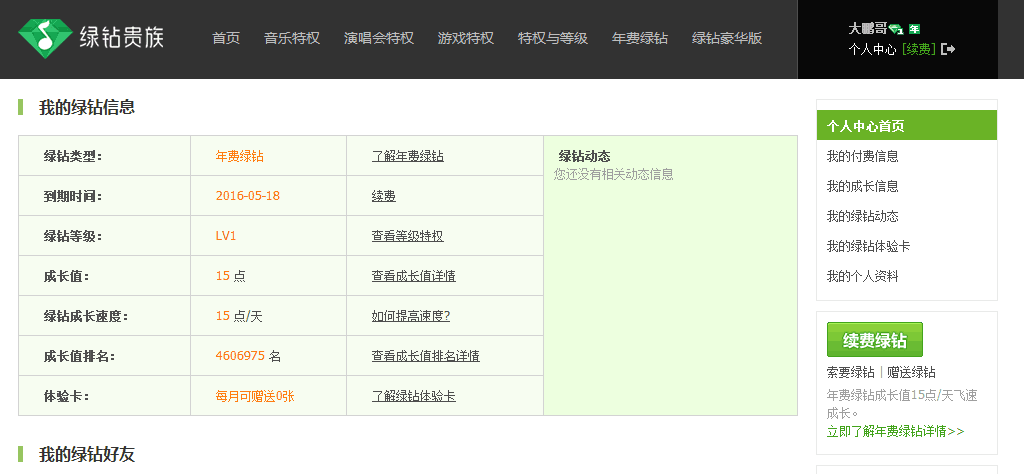1024x474 pixels.
Task: Select 个人中心首页 sidebar tab
Action: (906, 125)
